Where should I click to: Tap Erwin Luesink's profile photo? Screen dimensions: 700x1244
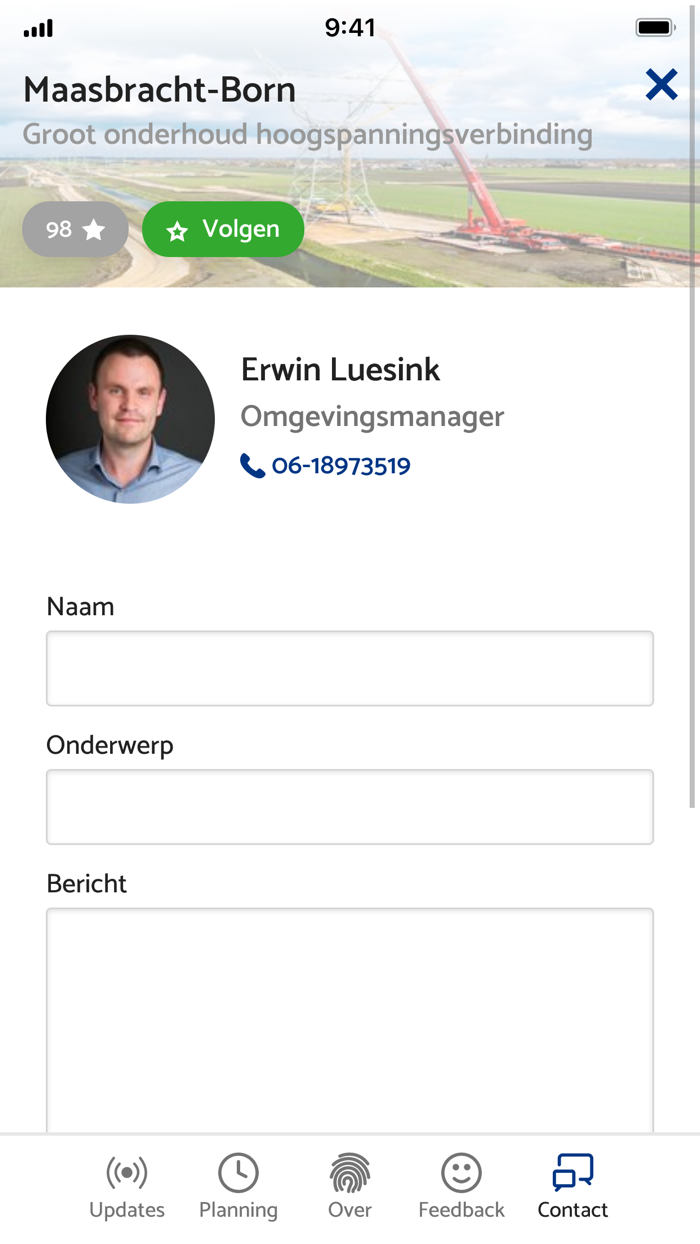130,418
